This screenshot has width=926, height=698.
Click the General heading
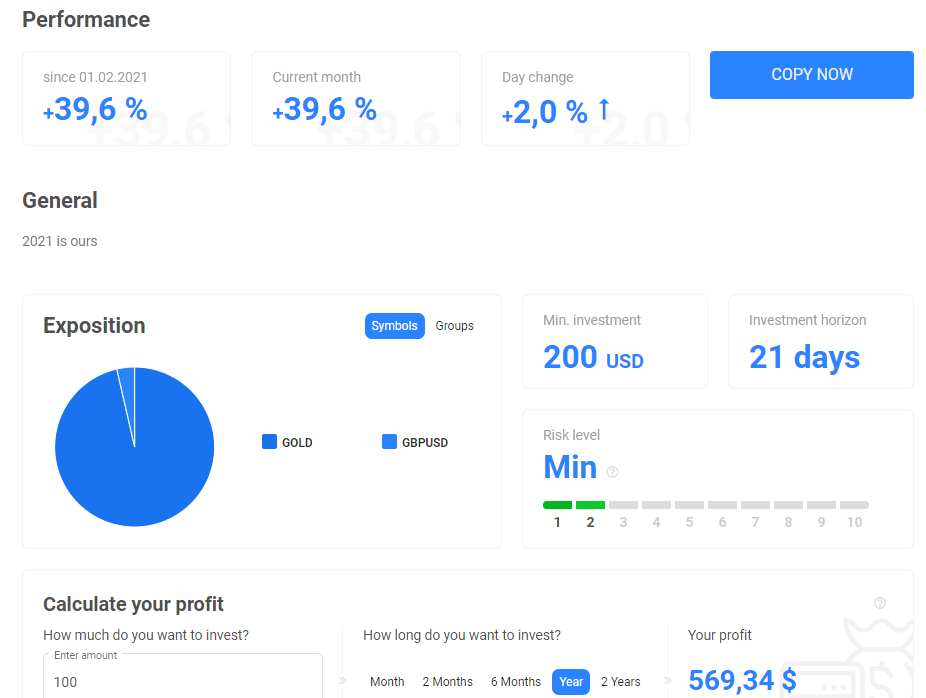click(60, 201)
